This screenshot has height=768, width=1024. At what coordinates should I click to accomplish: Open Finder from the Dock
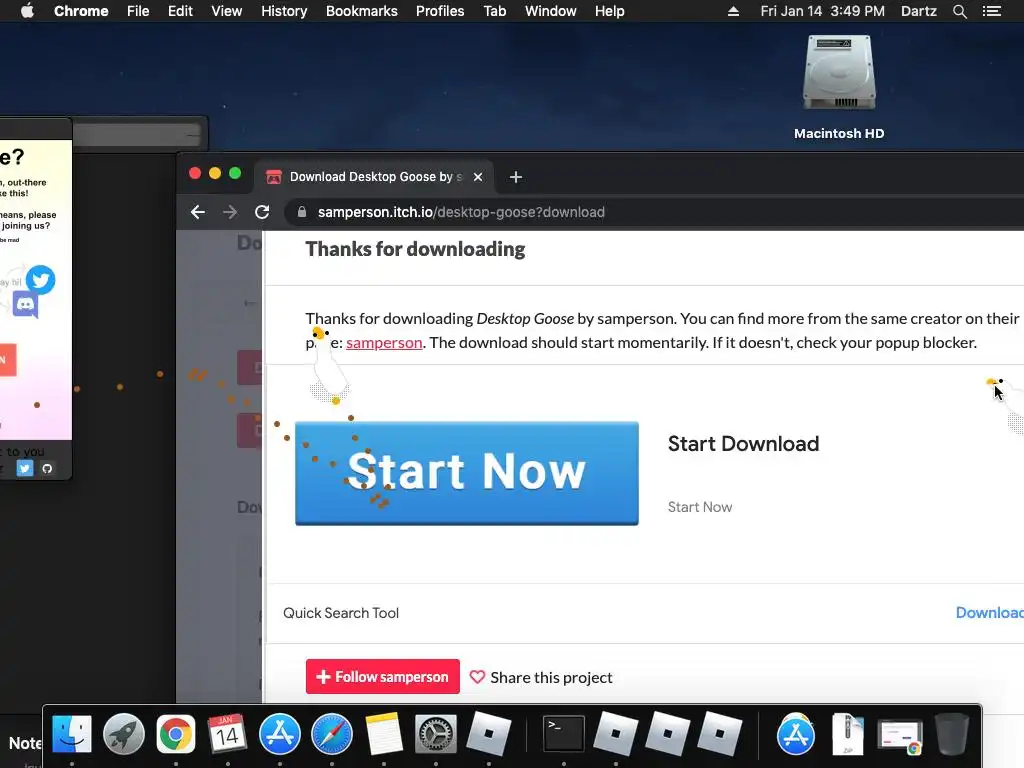72,734
